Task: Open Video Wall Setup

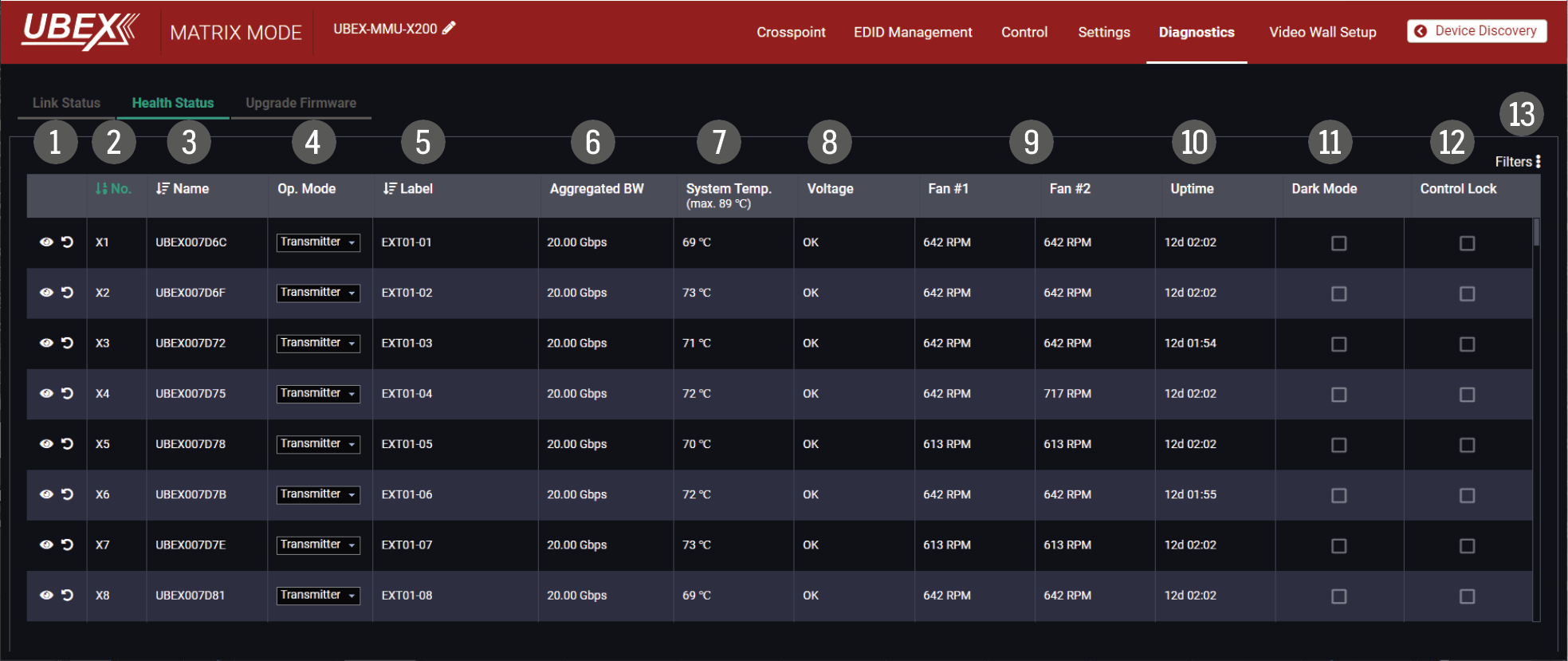Action: [1322, 32]
